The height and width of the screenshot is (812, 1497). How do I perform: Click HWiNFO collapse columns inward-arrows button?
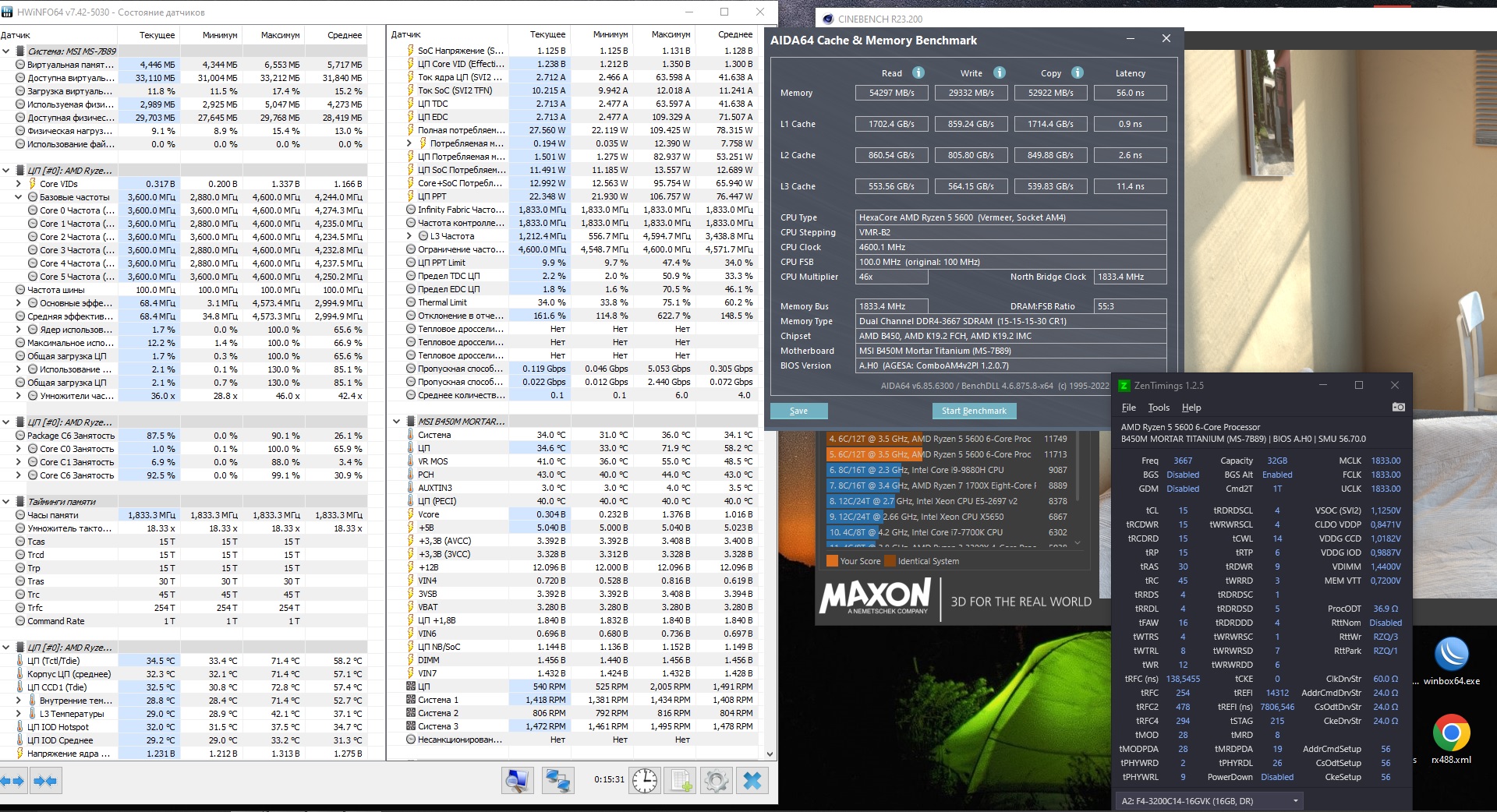45,780
